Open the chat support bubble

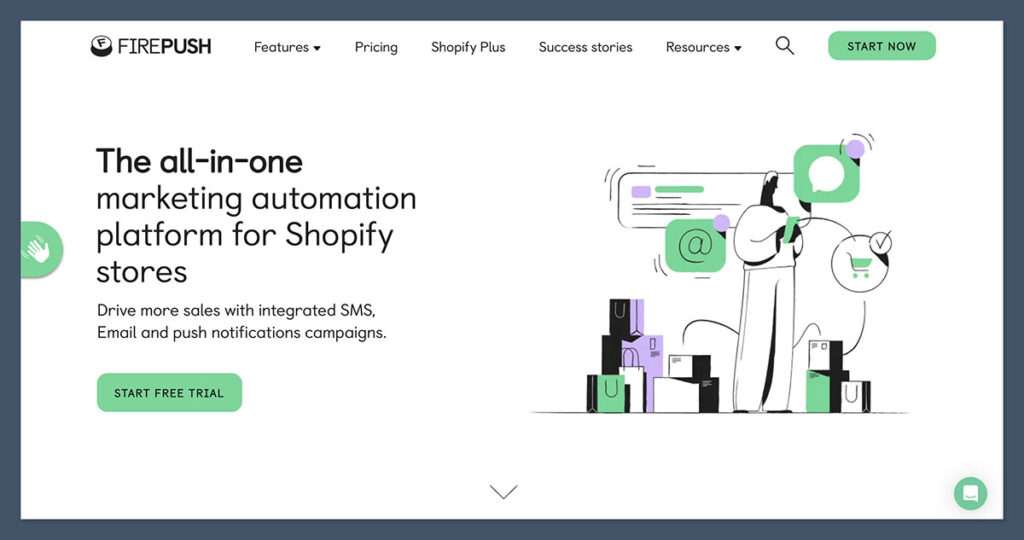(x=970, y=493)
